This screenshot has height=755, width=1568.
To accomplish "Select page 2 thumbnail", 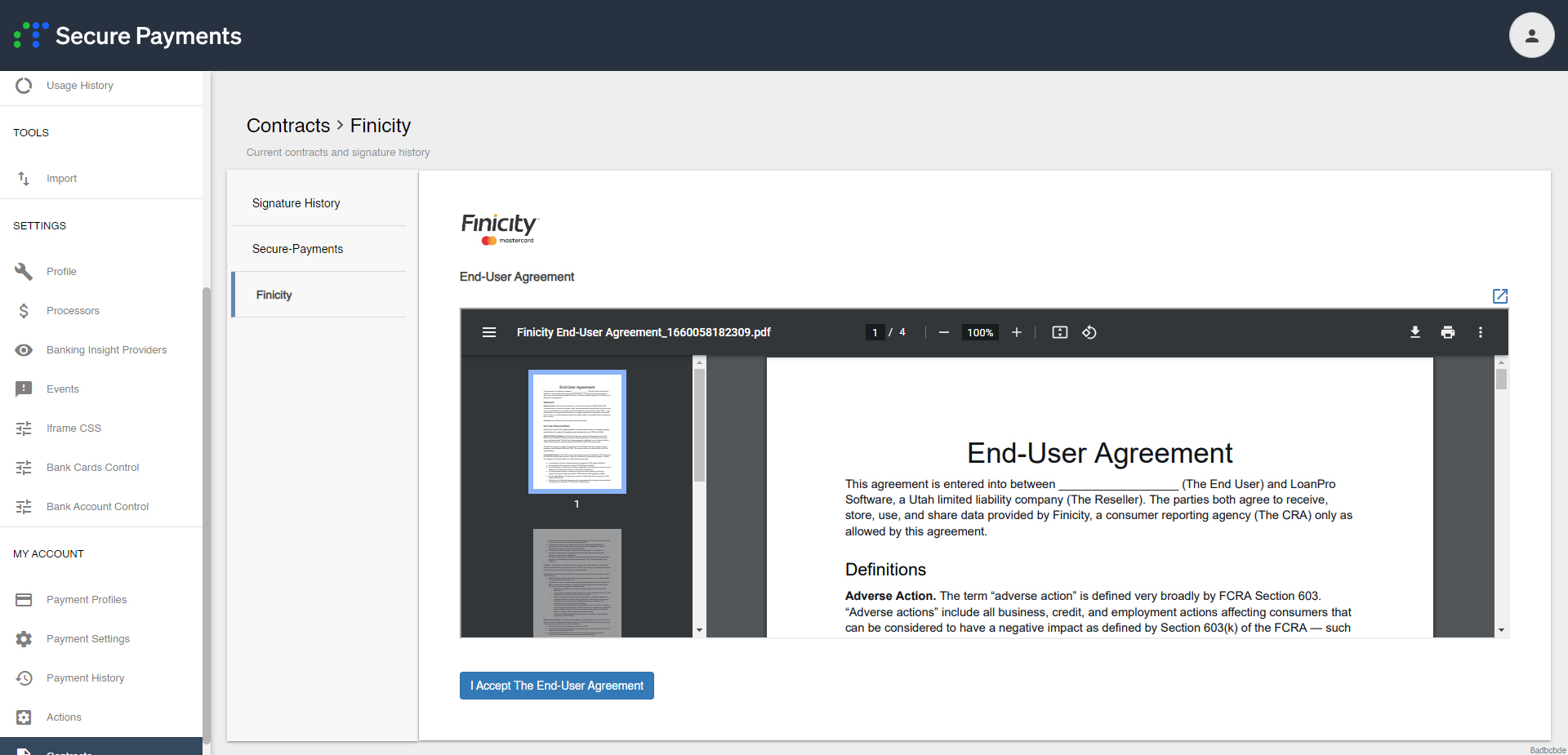I will [x=577, y=583].
